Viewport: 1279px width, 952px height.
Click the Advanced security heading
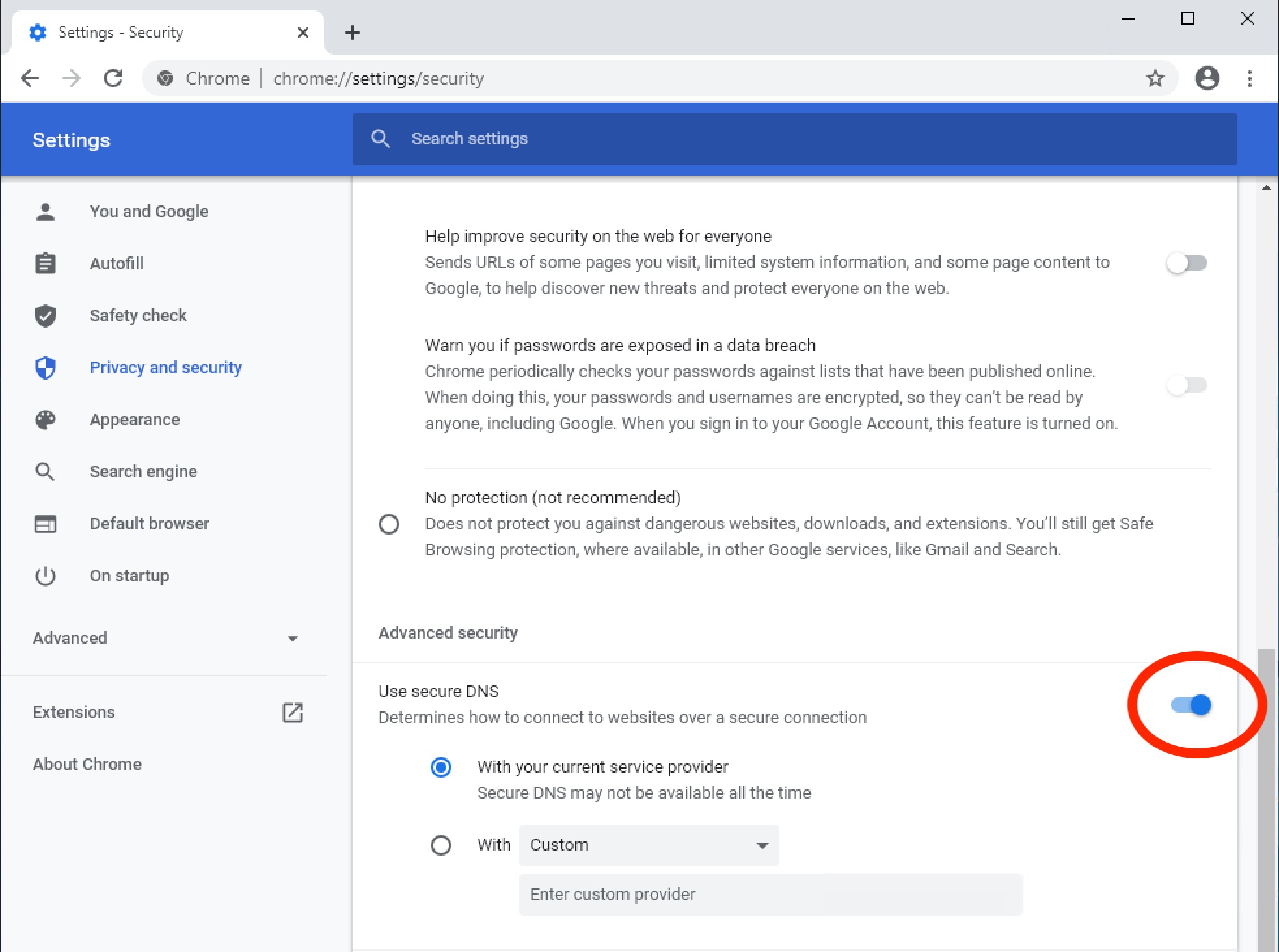448,633
